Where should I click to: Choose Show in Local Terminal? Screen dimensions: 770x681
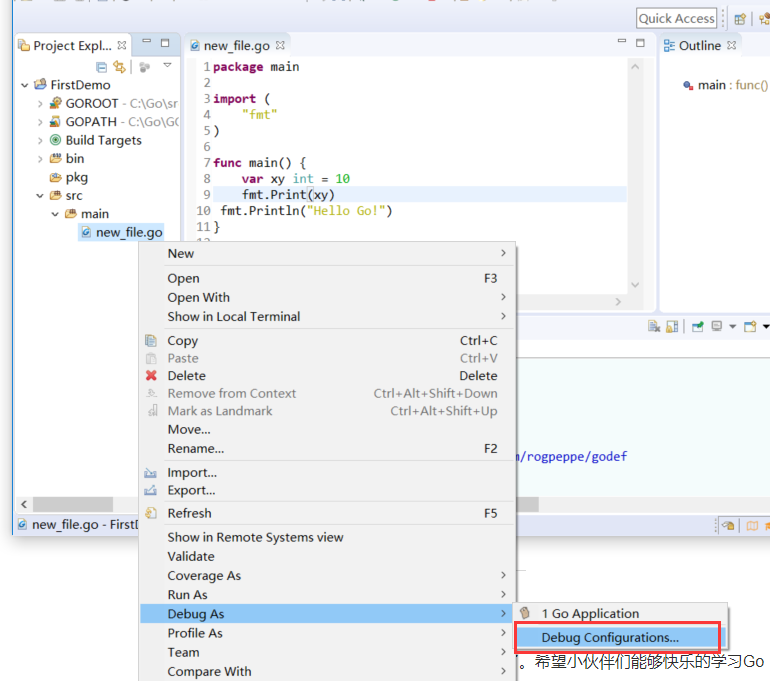328,317
